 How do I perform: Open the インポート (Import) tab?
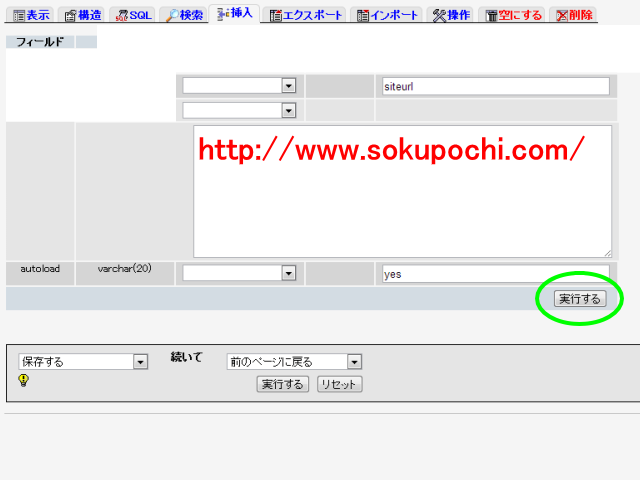[x=387, y=15]
